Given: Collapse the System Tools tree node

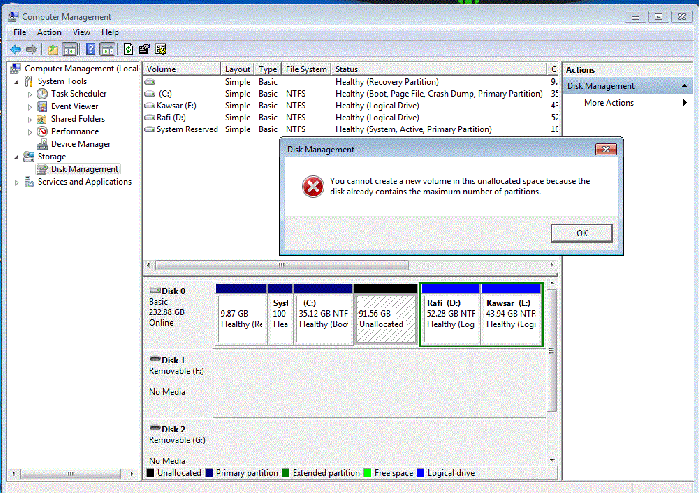Looking at the screenshot, I should pyautogui.click(x=17, y=82).
